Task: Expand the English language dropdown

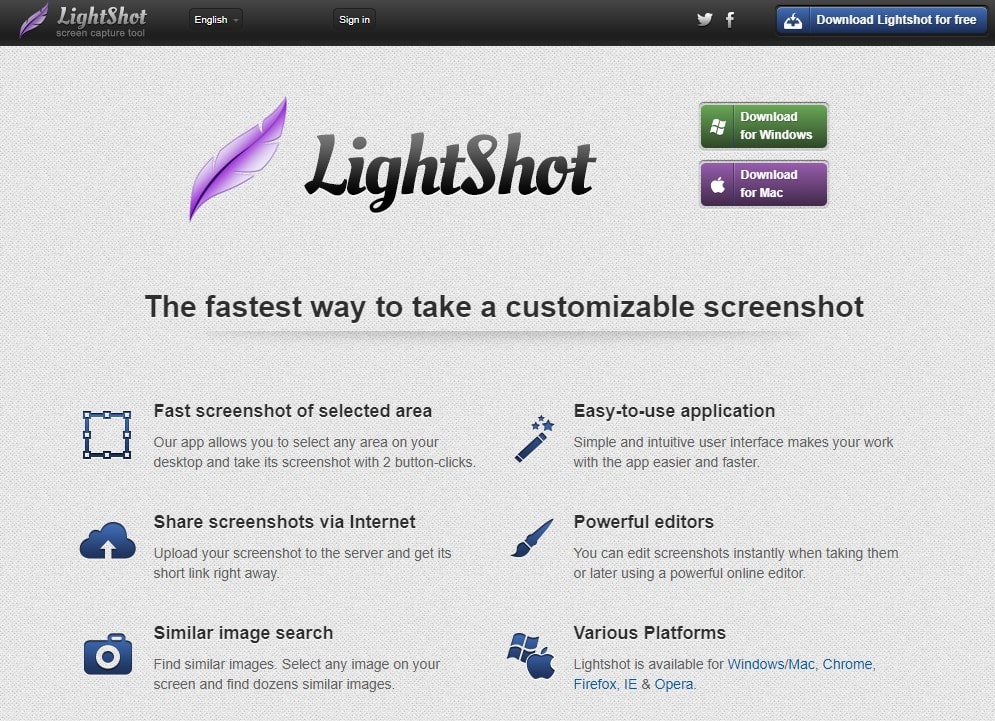Action: click(x=216, y=20)
